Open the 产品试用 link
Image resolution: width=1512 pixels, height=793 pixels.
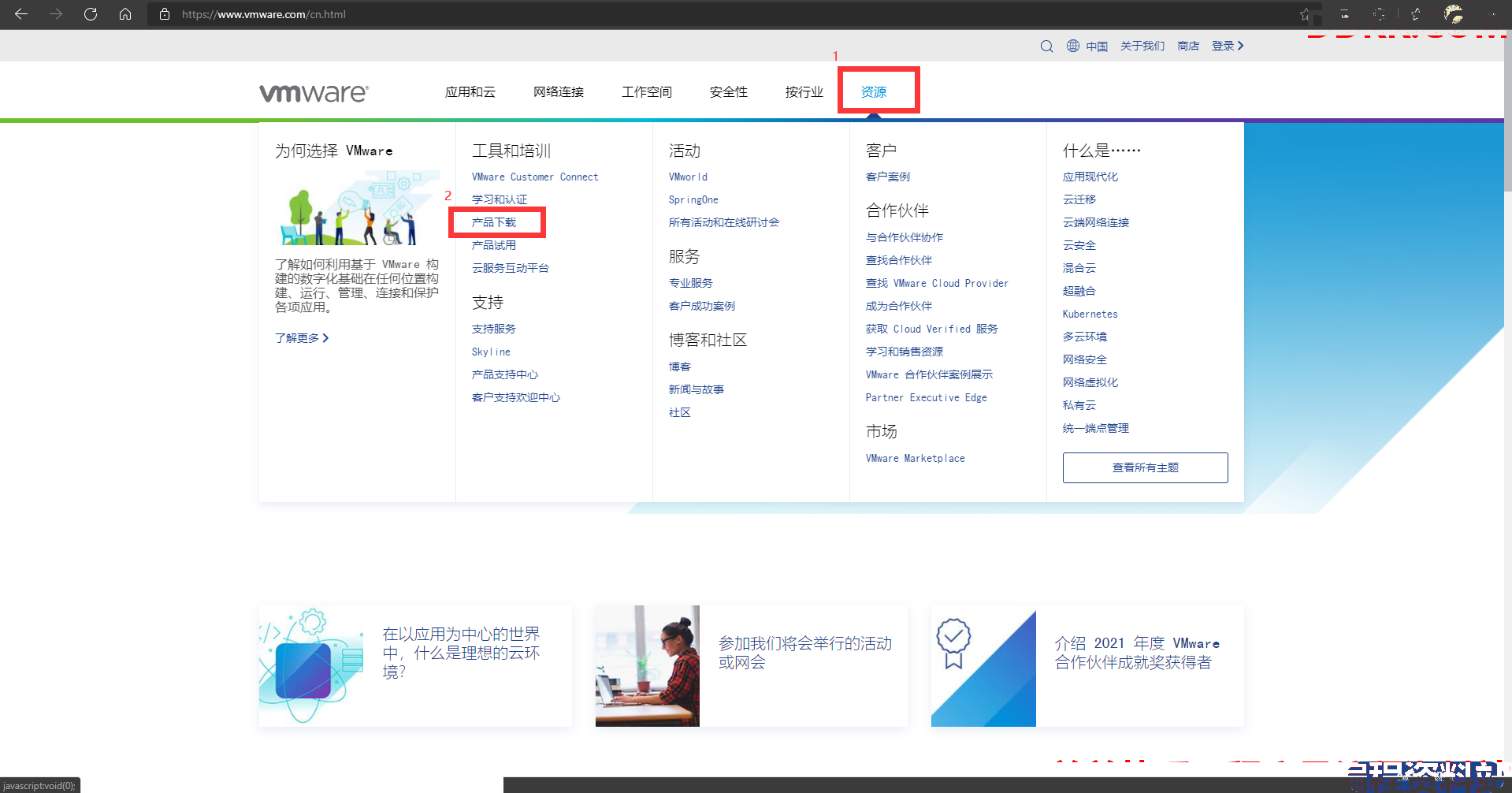coord(494,246)
